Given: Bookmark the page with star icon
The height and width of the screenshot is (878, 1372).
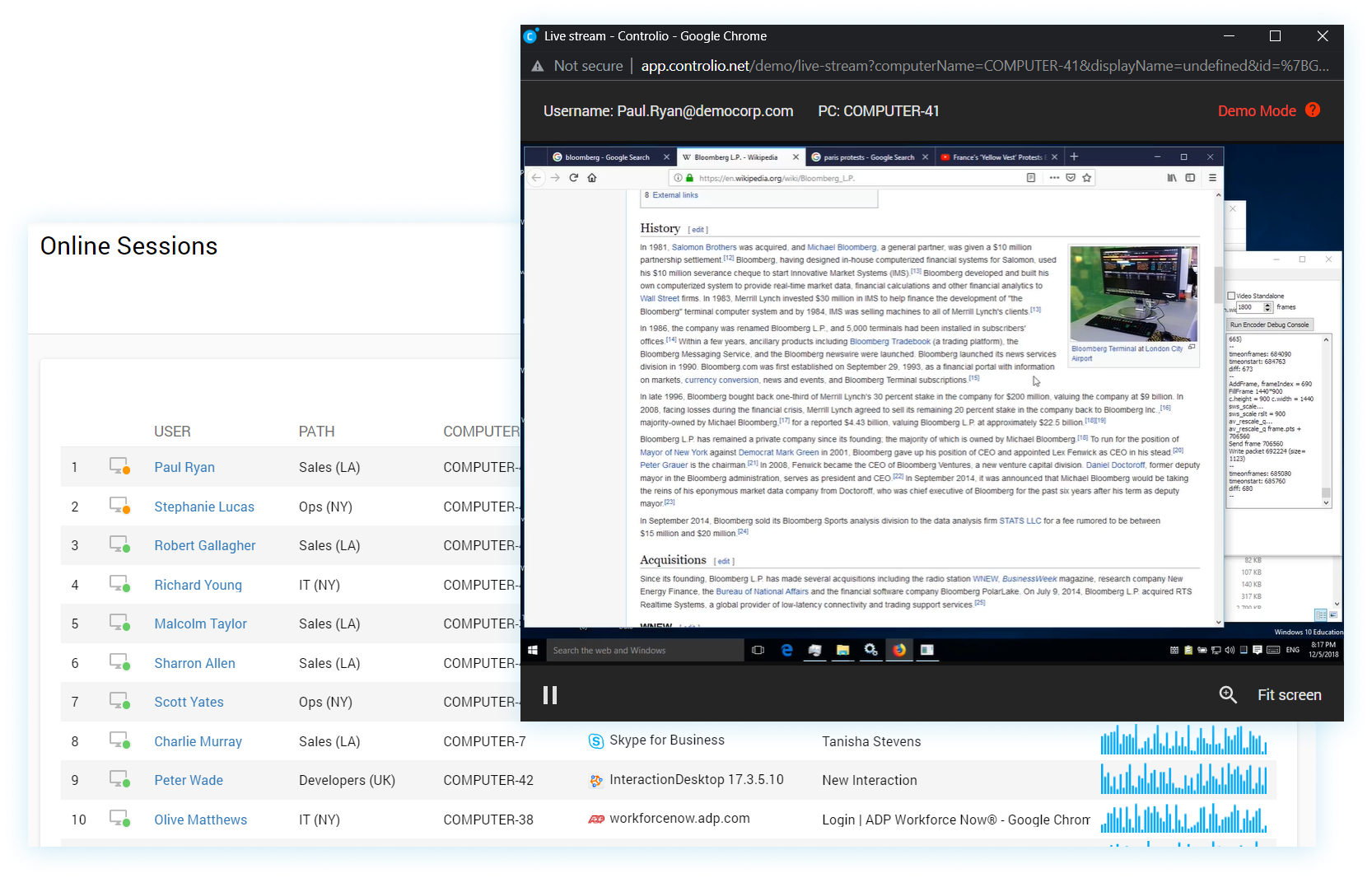Looking at the screenshot, I should 1087,178.
